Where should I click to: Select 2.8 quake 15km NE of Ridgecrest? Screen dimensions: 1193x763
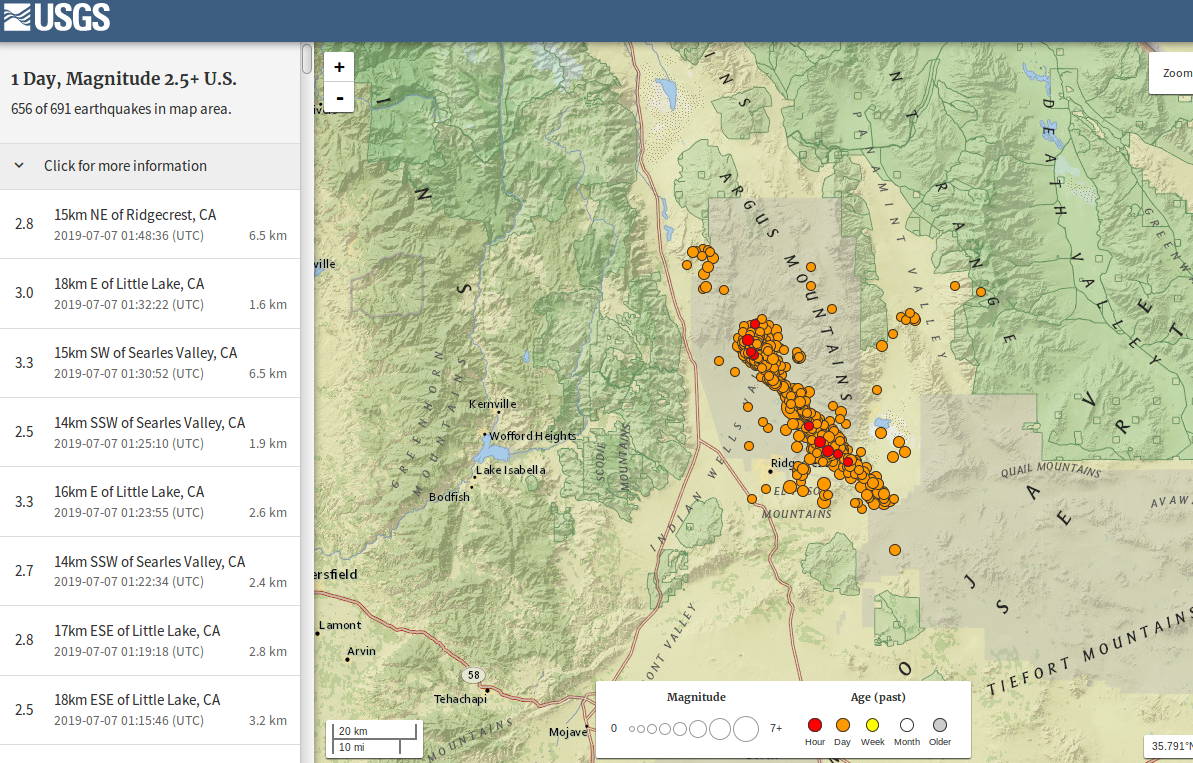150,224
